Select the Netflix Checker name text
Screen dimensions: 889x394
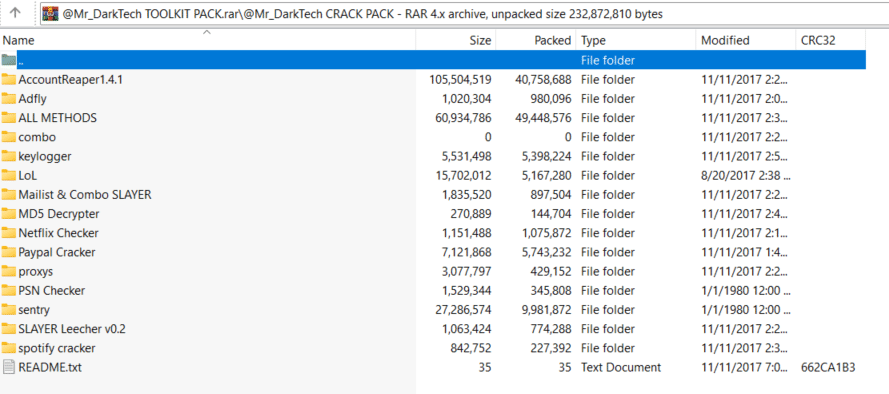coord(58,233)
